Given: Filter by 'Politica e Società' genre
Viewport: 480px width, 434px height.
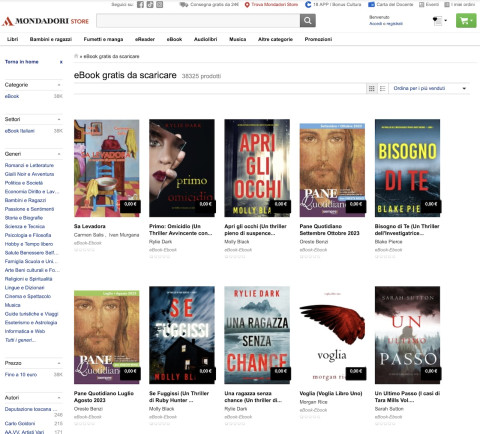Looking at the screenshot, I should [24, 183].
